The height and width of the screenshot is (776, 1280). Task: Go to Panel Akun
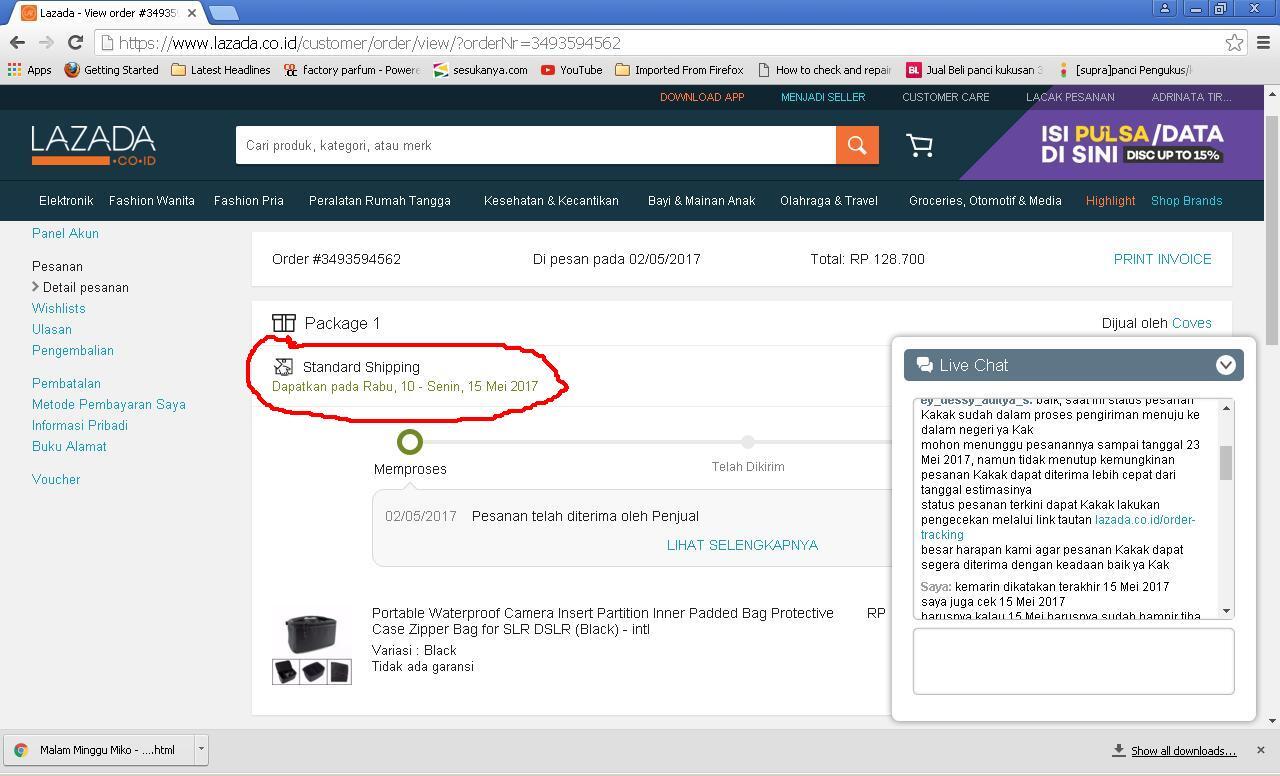(x=65, y=234)
